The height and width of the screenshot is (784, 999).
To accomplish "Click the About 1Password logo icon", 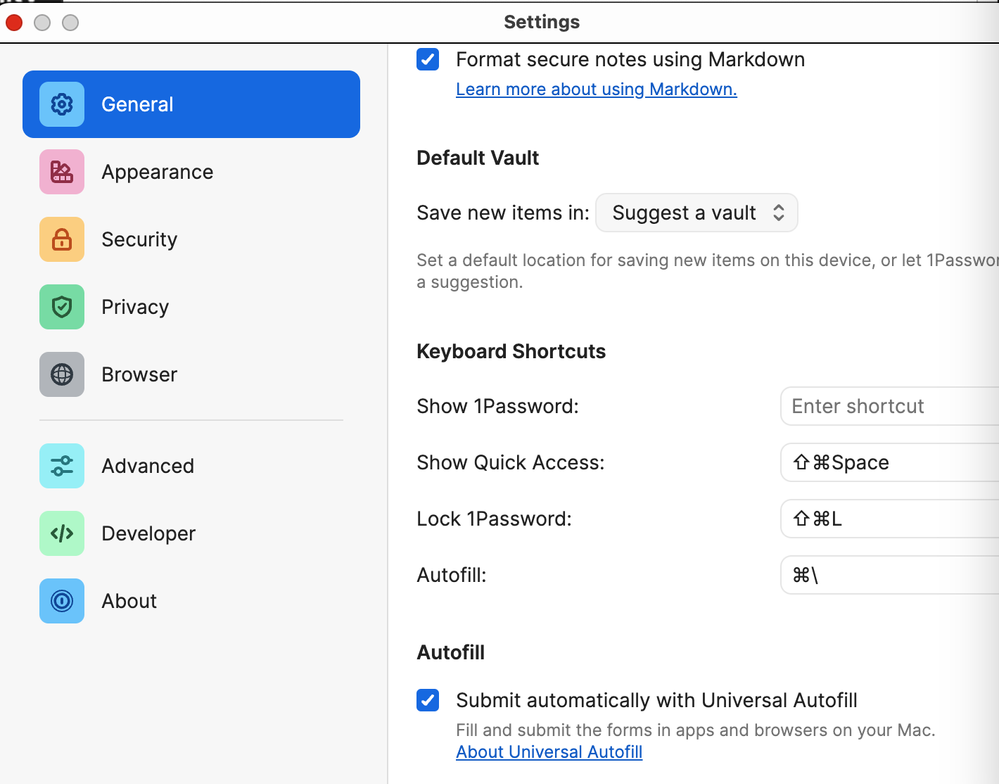I will [x=62, y=601].
